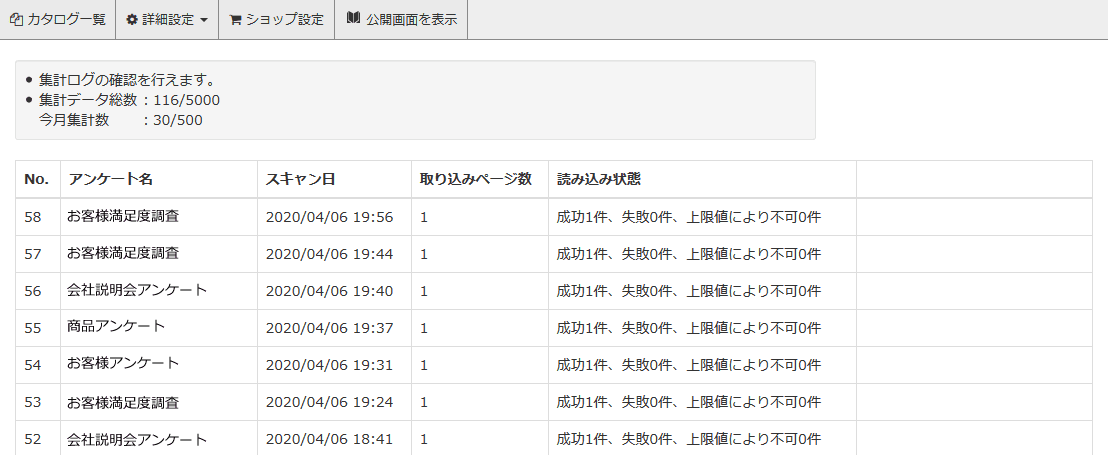Expand the 詳細設定 dropdown caret
The image size is (1108, 455).
tap(204, 20)
